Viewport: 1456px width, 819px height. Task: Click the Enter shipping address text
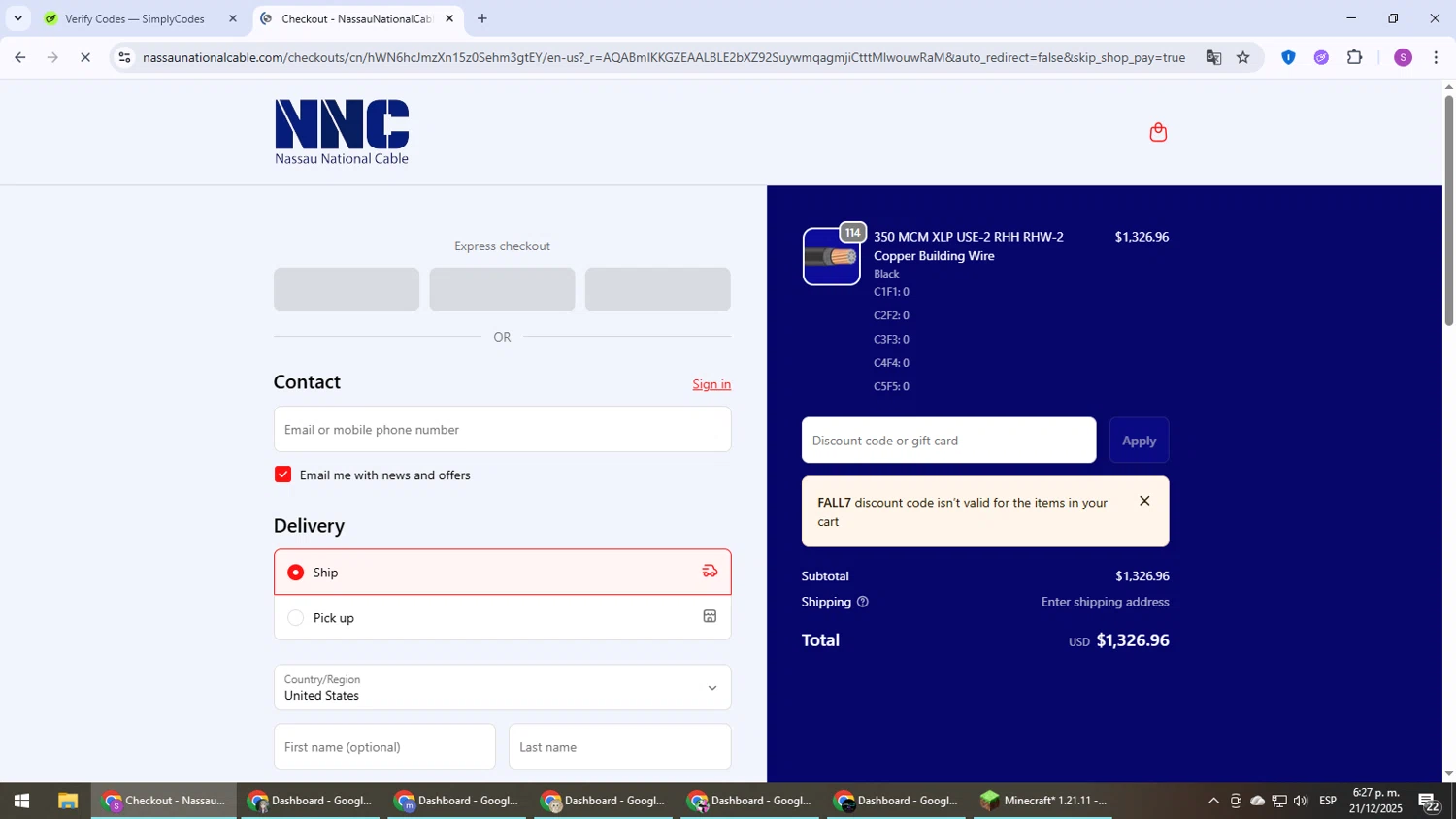1105,602
